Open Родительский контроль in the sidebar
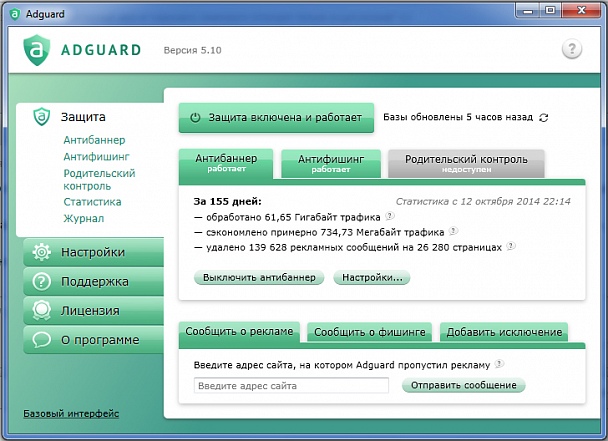 click(99, 180)
